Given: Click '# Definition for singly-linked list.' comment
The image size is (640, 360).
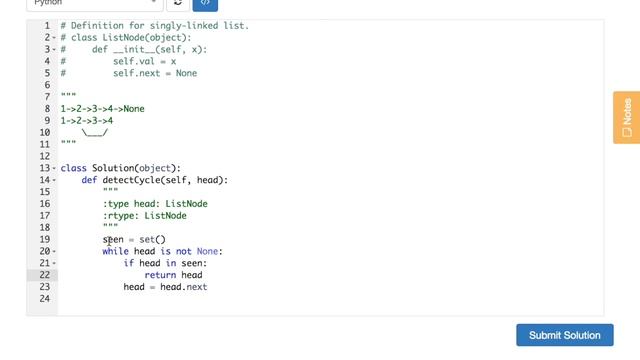Looking at the screenshot, I should [x=155, y=26].
